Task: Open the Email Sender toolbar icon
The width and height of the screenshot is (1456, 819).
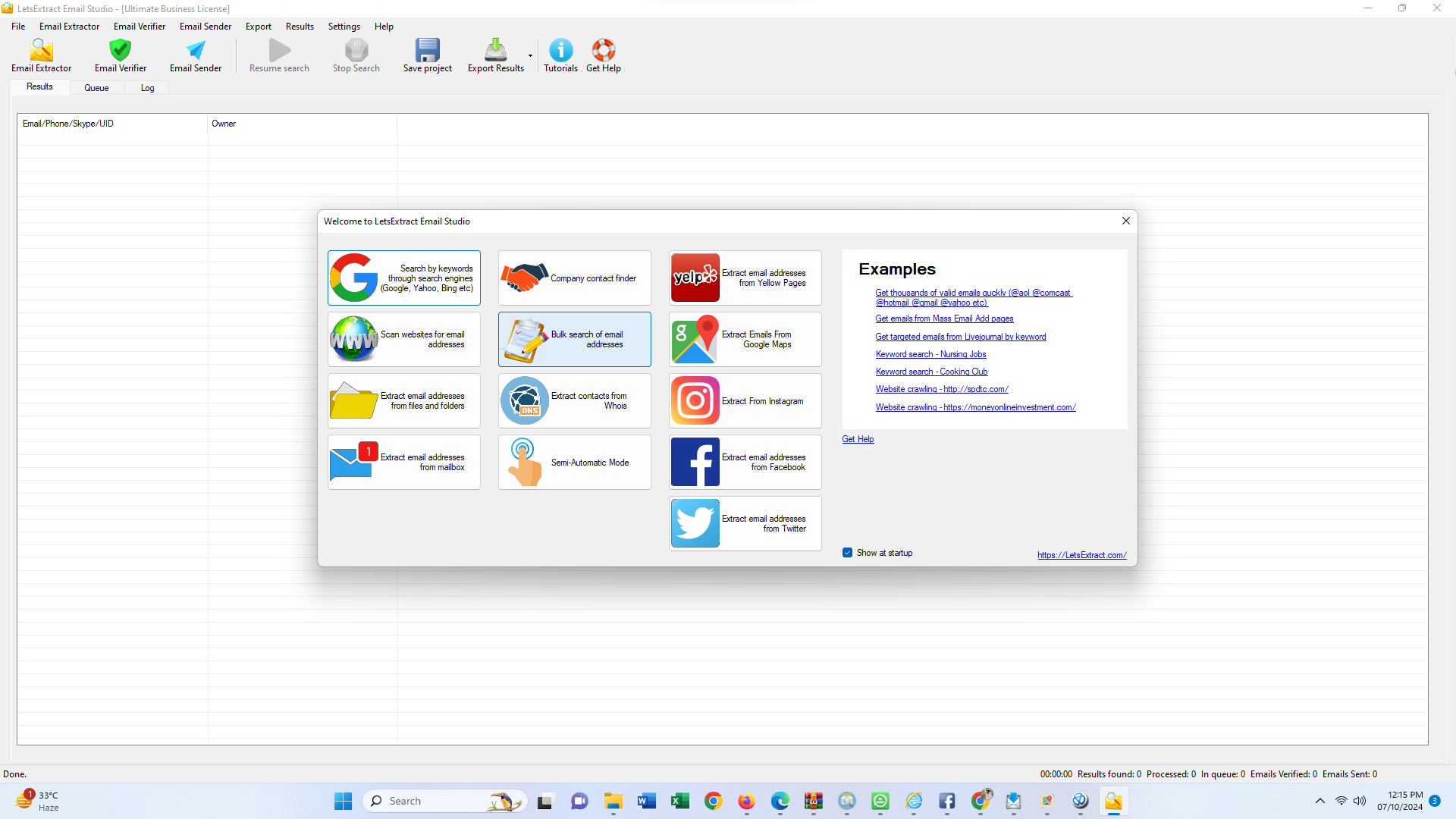Action: 196,51
